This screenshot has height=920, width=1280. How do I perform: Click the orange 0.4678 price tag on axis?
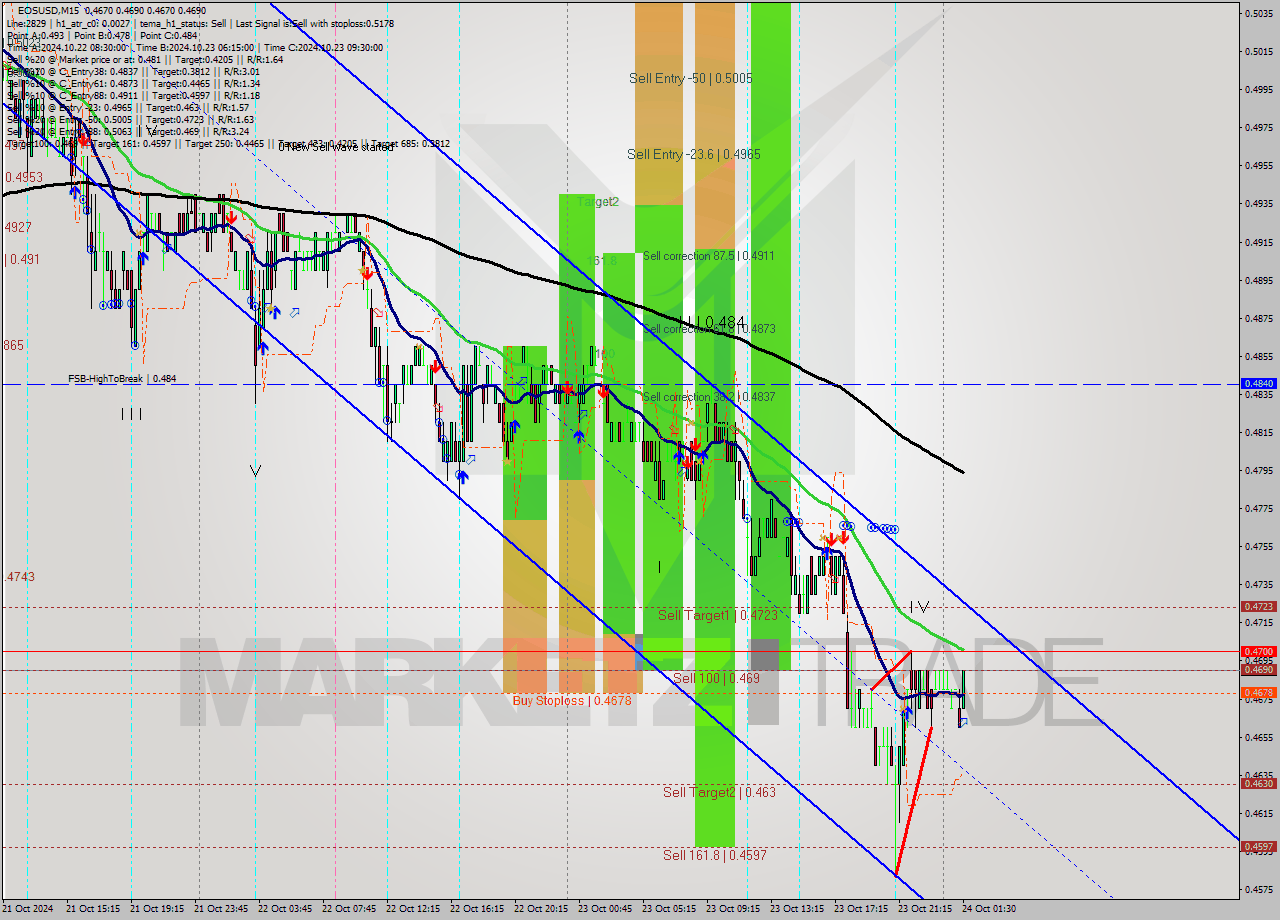[x=1257, y=692]
